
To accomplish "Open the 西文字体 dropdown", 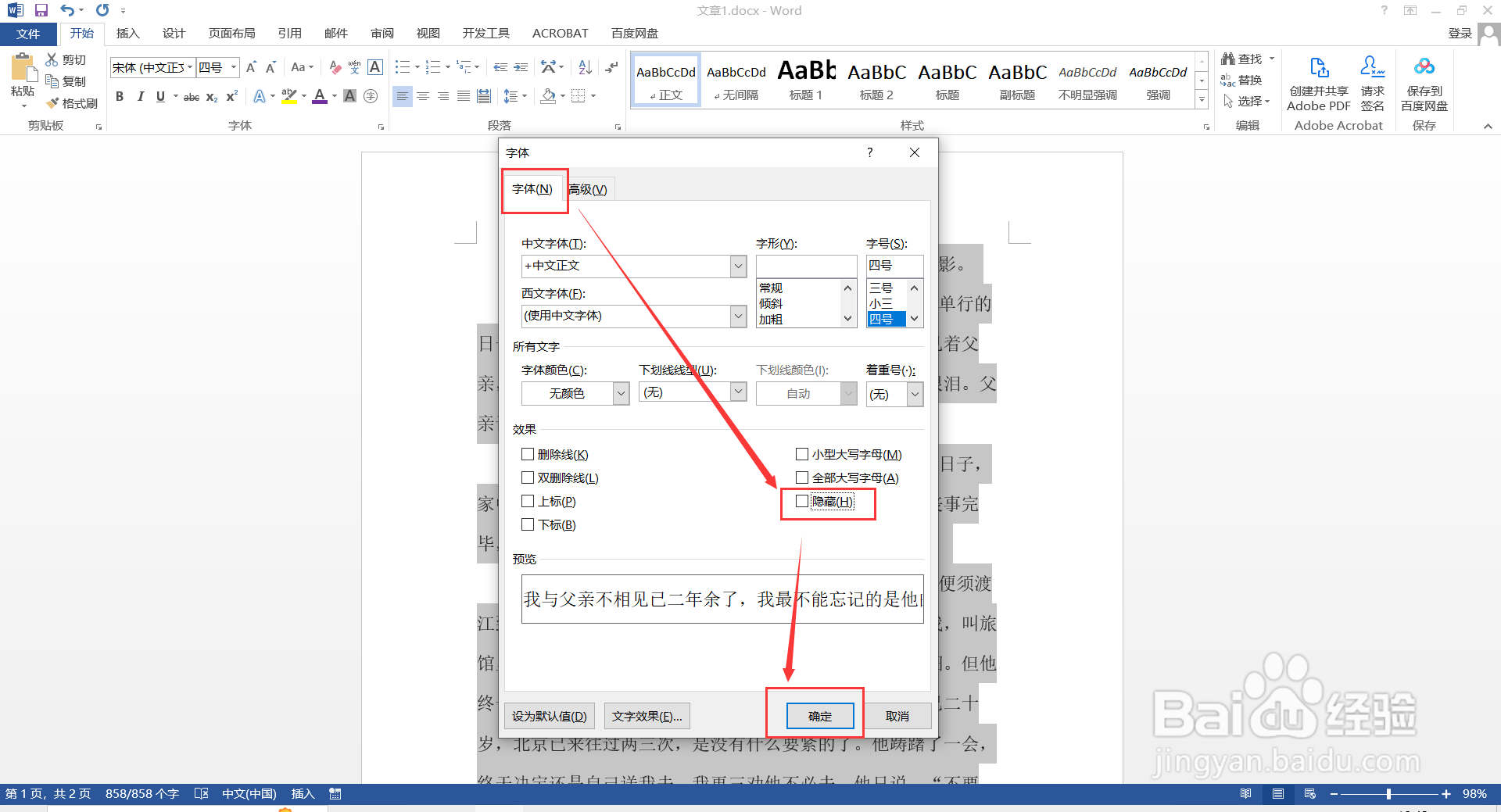I will pyautogui.click(x=739, y=316).
